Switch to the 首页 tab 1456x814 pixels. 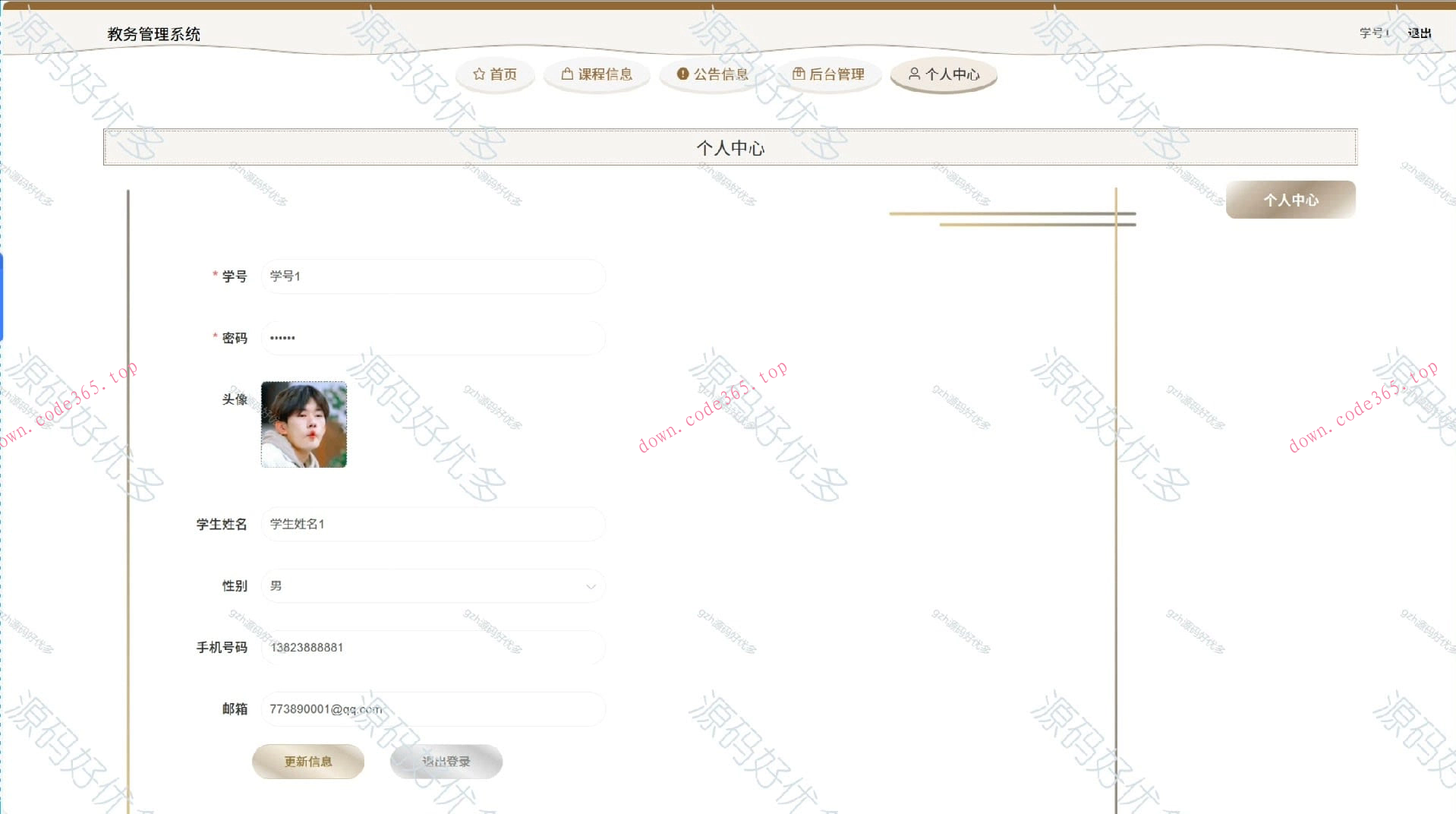coord(495,74)
